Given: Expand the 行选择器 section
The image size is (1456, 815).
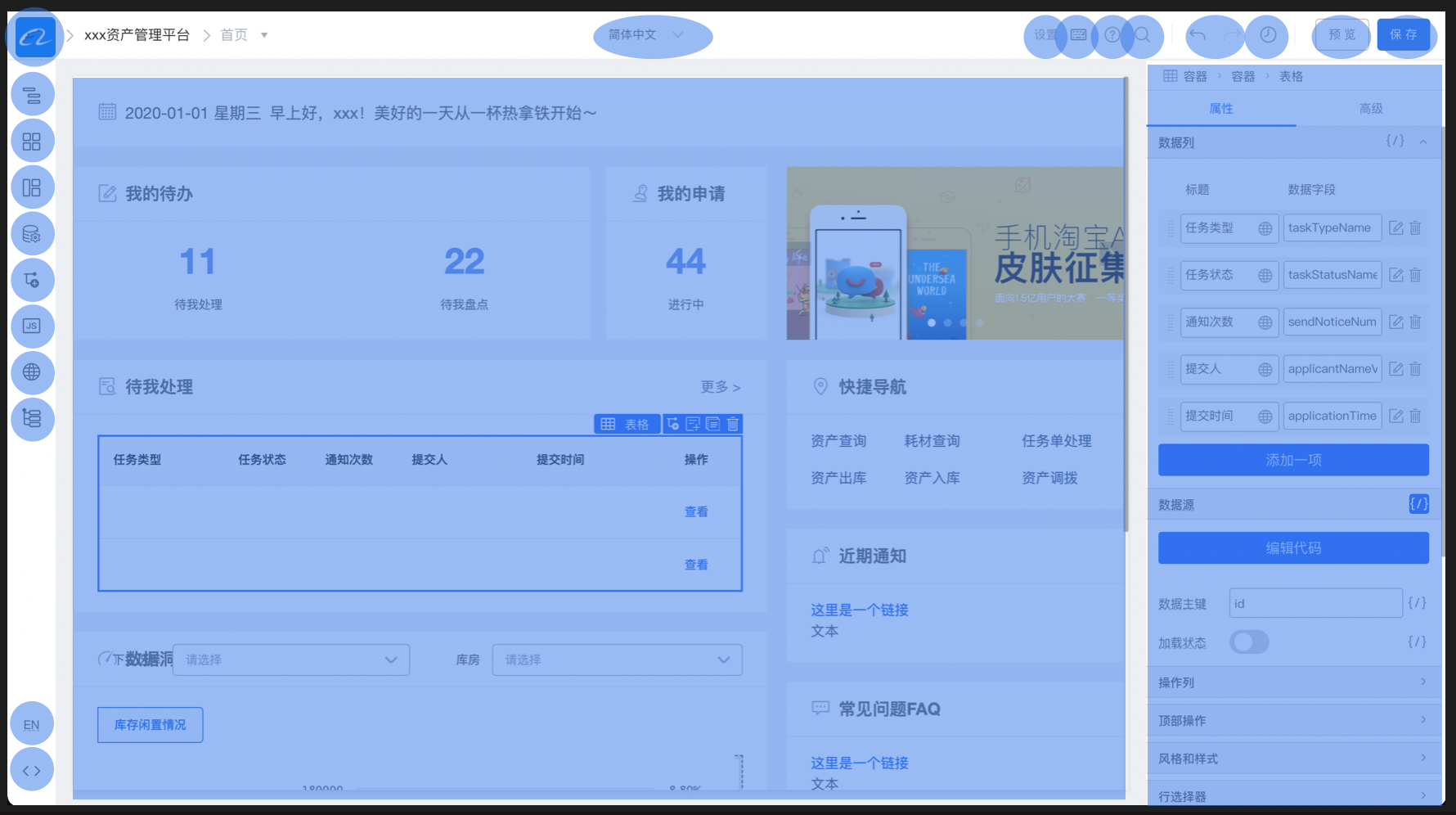Looking at the screenshot, I should point(1295,795).
